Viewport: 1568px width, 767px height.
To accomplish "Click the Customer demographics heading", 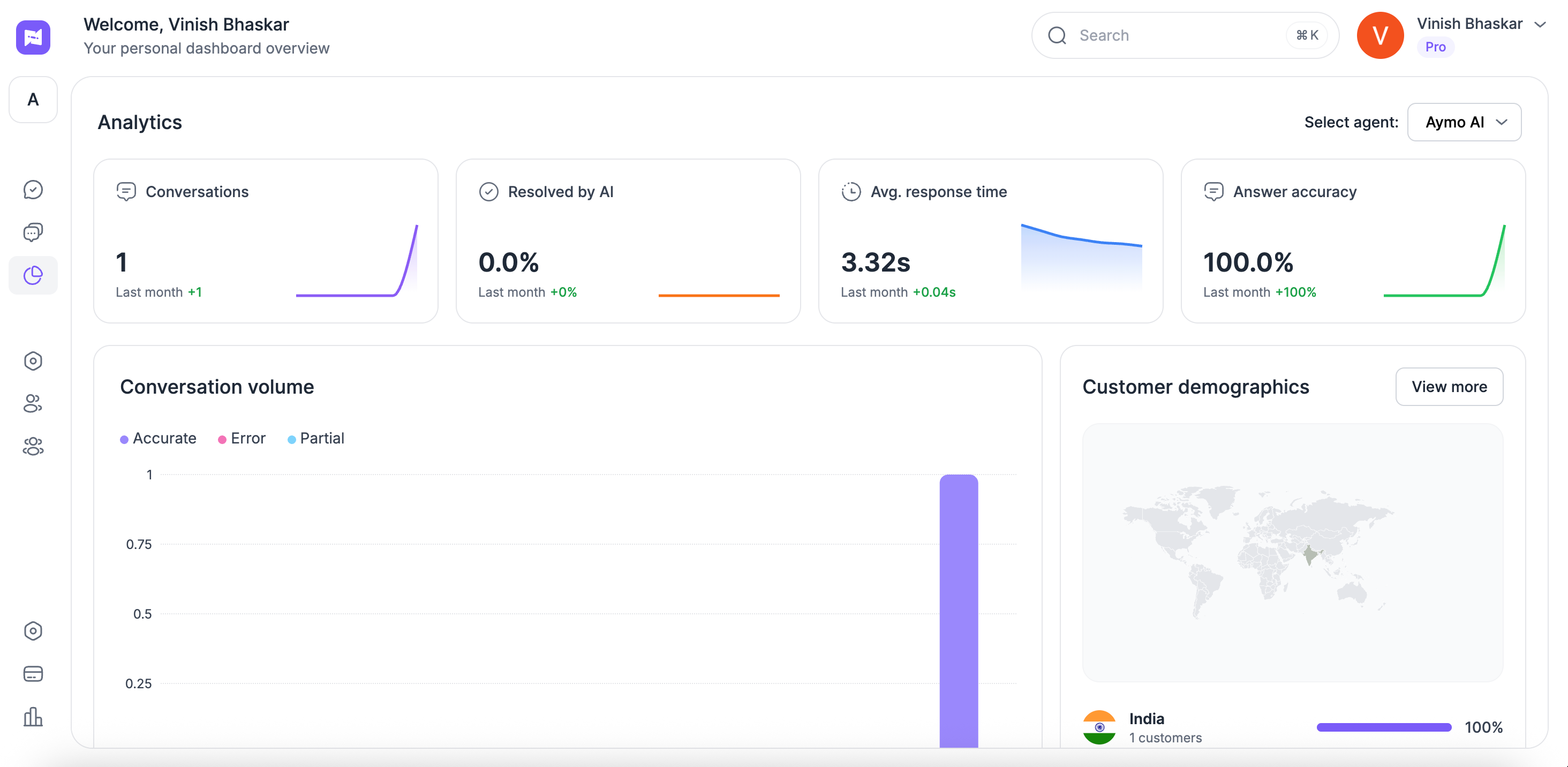I will click(x=1195, y=387).
